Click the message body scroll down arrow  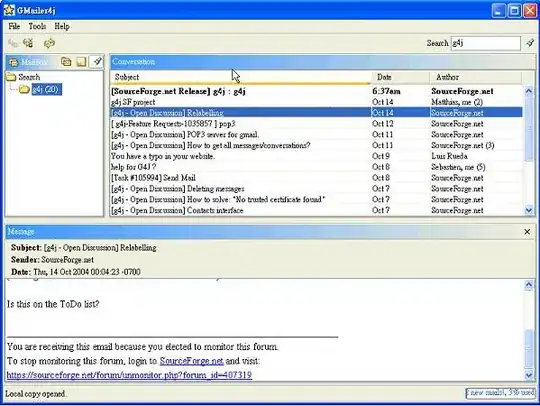tap(529, 375)
